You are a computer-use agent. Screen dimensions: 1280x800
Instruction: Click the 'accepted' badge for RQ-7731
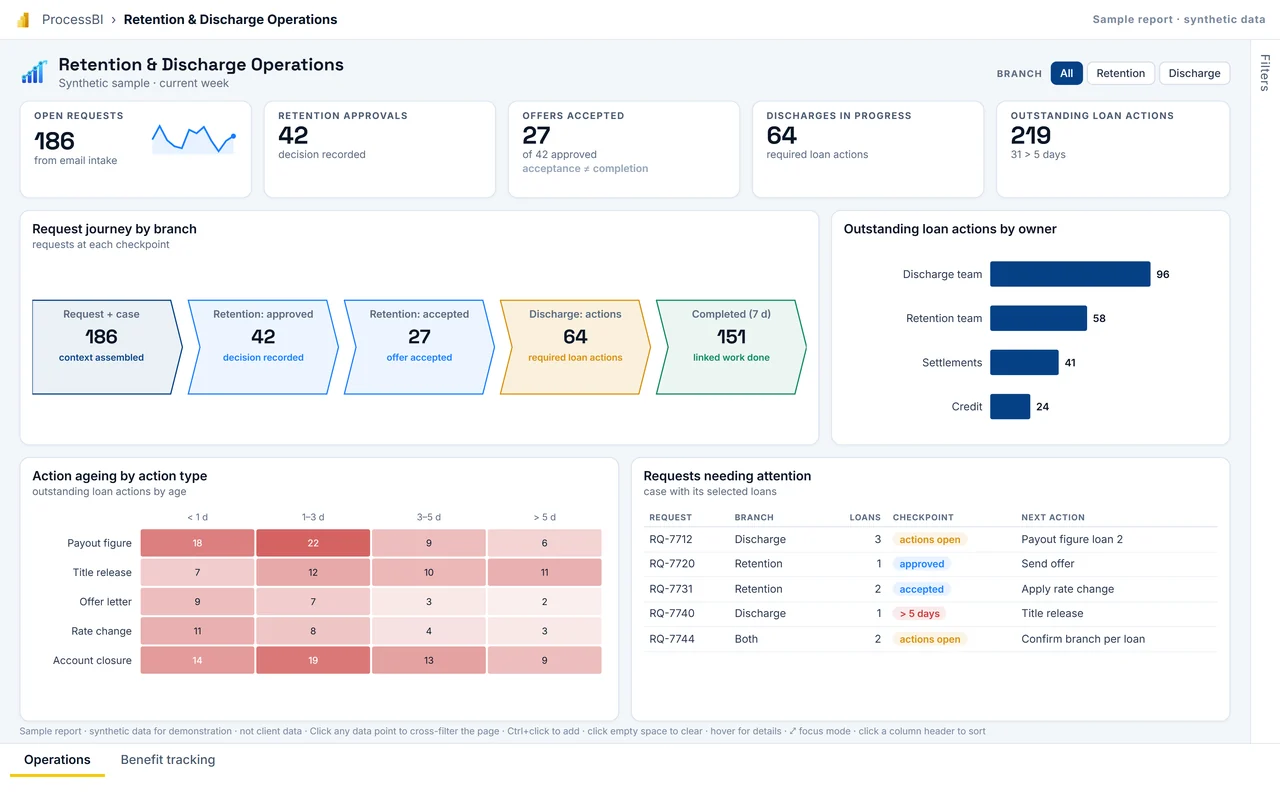[921, 589]
